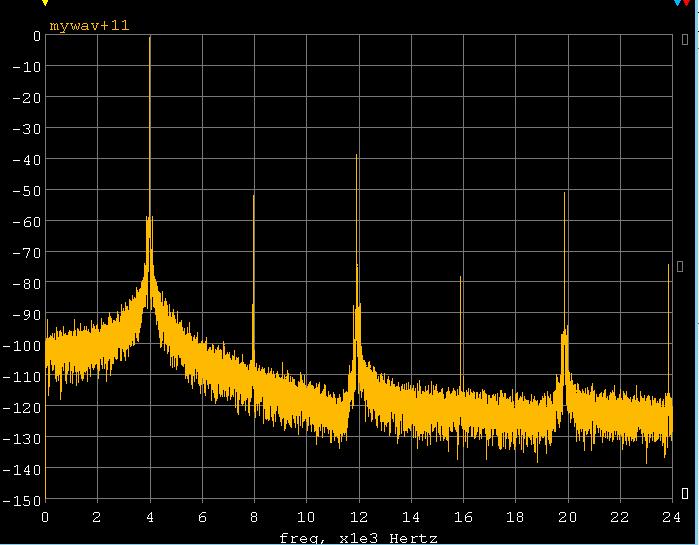Click the freq, x1e3 Hertz axis title
This screenshot has height=545, width=699.
[358, 539]
